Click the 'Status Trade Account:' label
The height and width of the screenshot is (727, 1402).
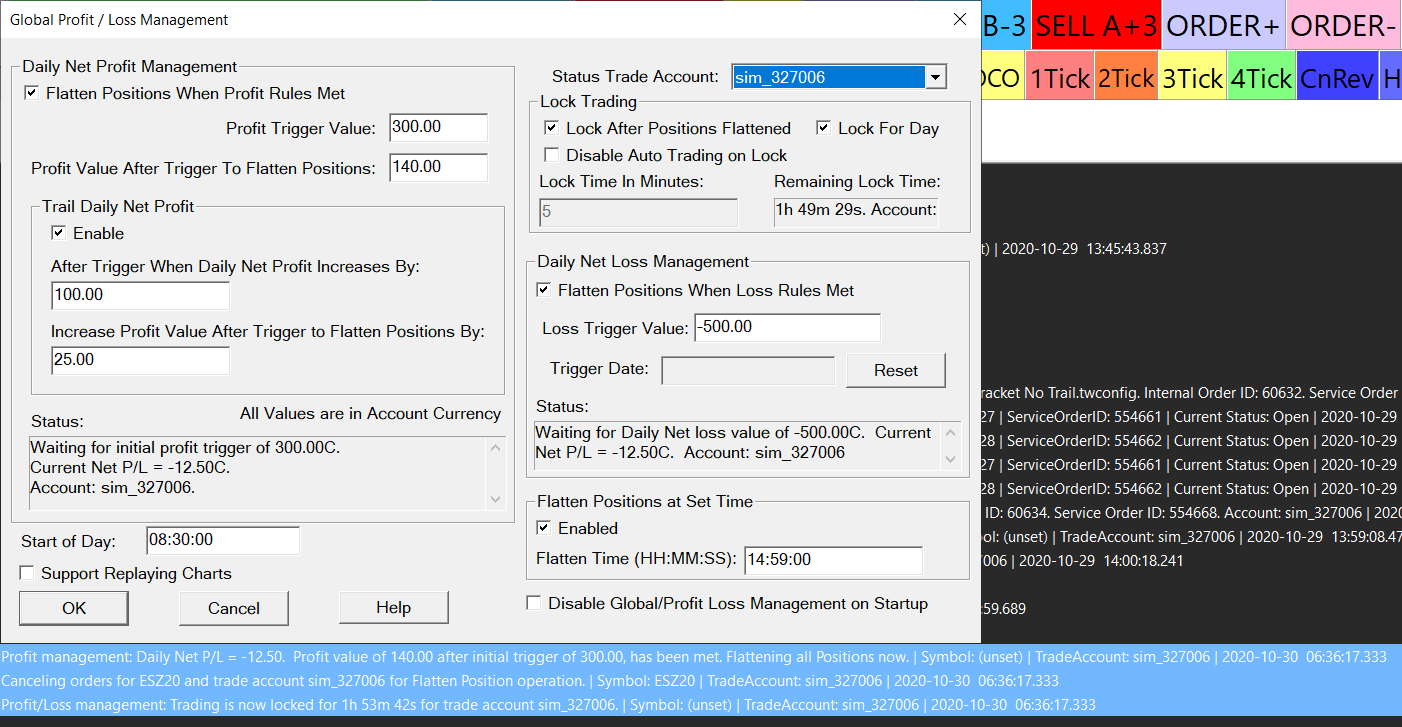[635, 77]
